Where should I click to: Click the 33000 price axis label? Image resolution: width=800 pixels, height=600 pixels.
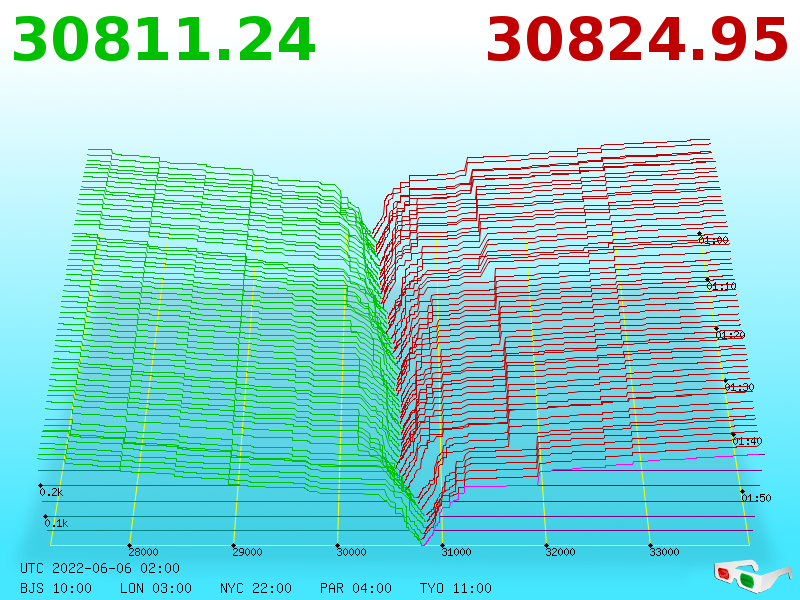[x=664, y=552]
